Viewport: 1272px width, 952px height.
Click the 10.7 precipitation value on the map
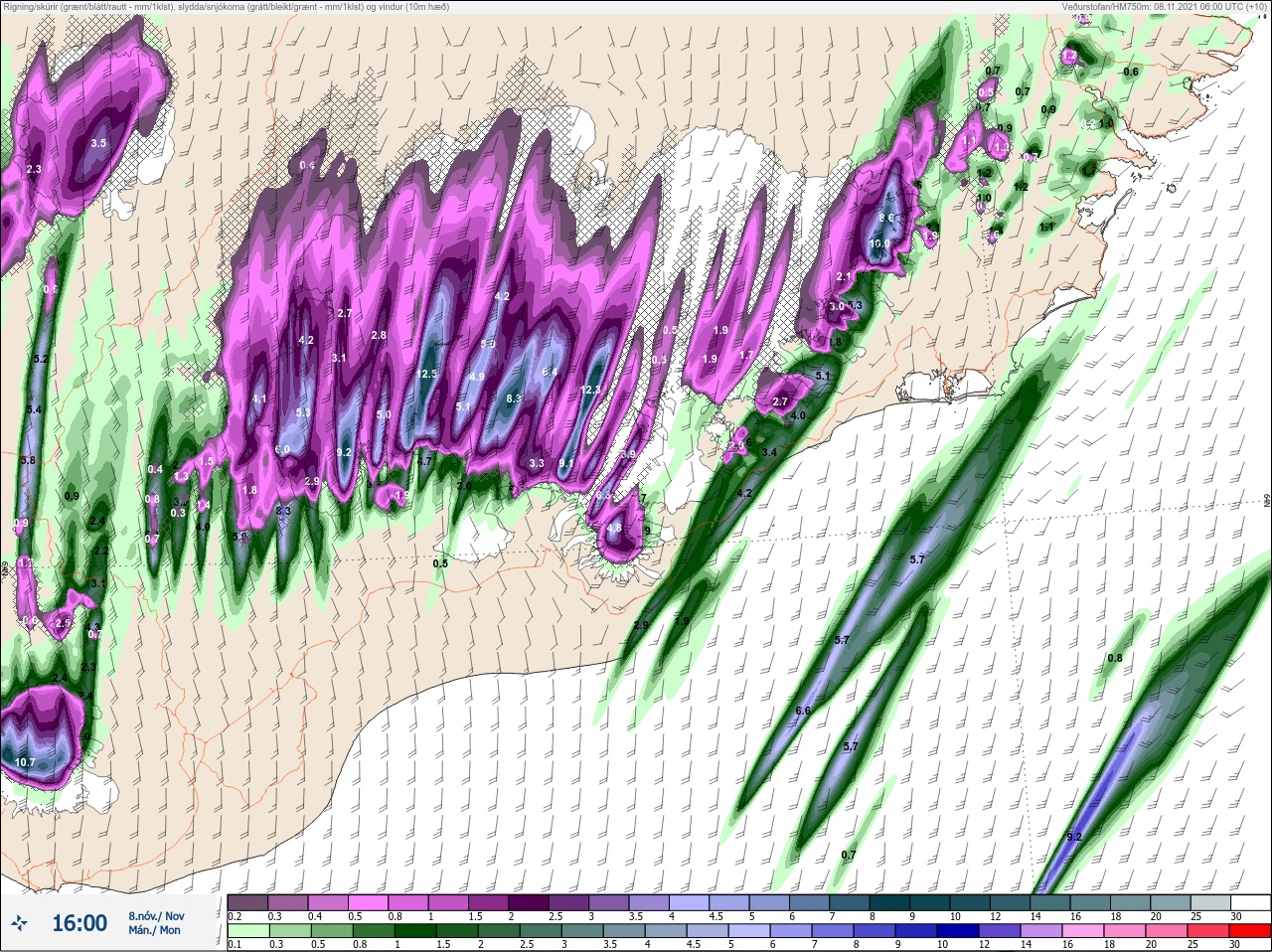tap(26, 762)
